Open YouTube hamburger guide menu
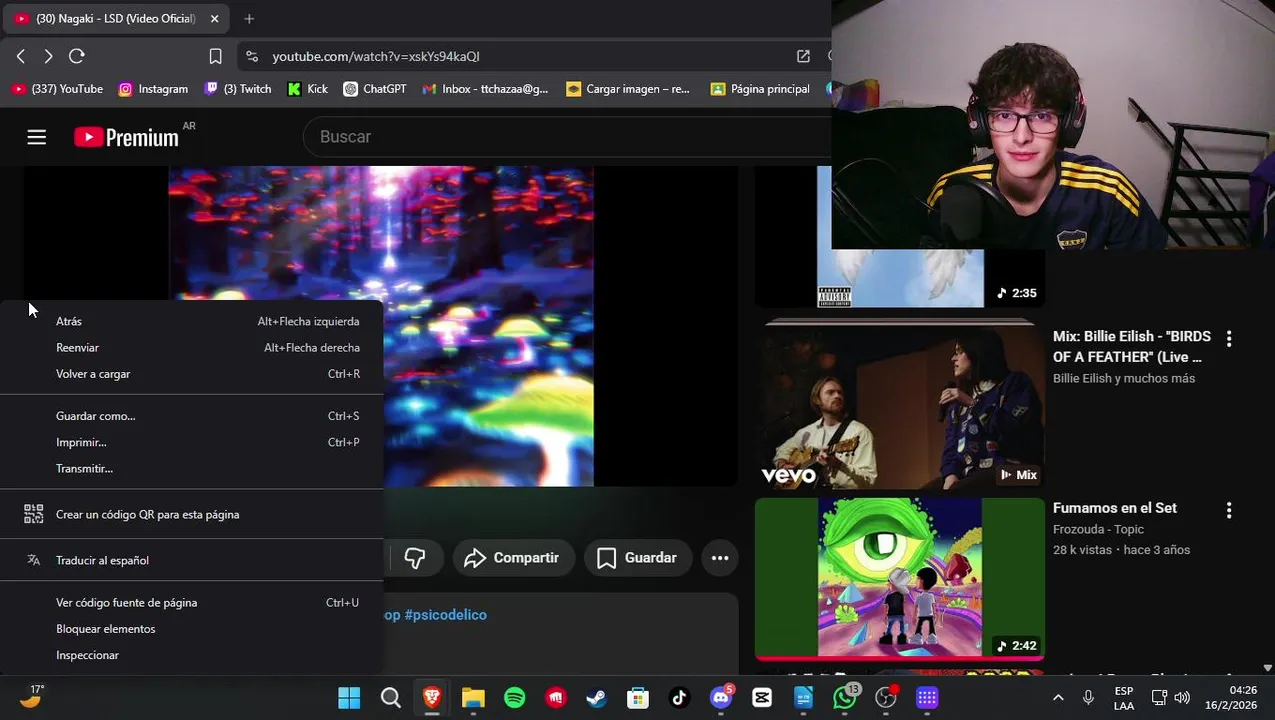The height and width of the screenshot is (720, 1275). [37, 137]
